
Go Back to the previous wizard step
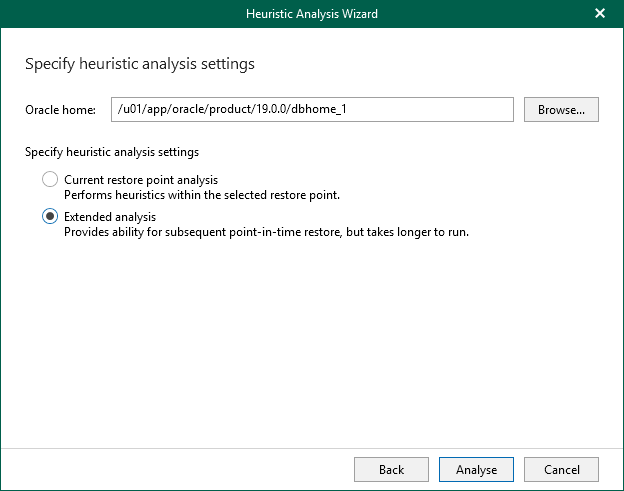click(x=391, y=469)
